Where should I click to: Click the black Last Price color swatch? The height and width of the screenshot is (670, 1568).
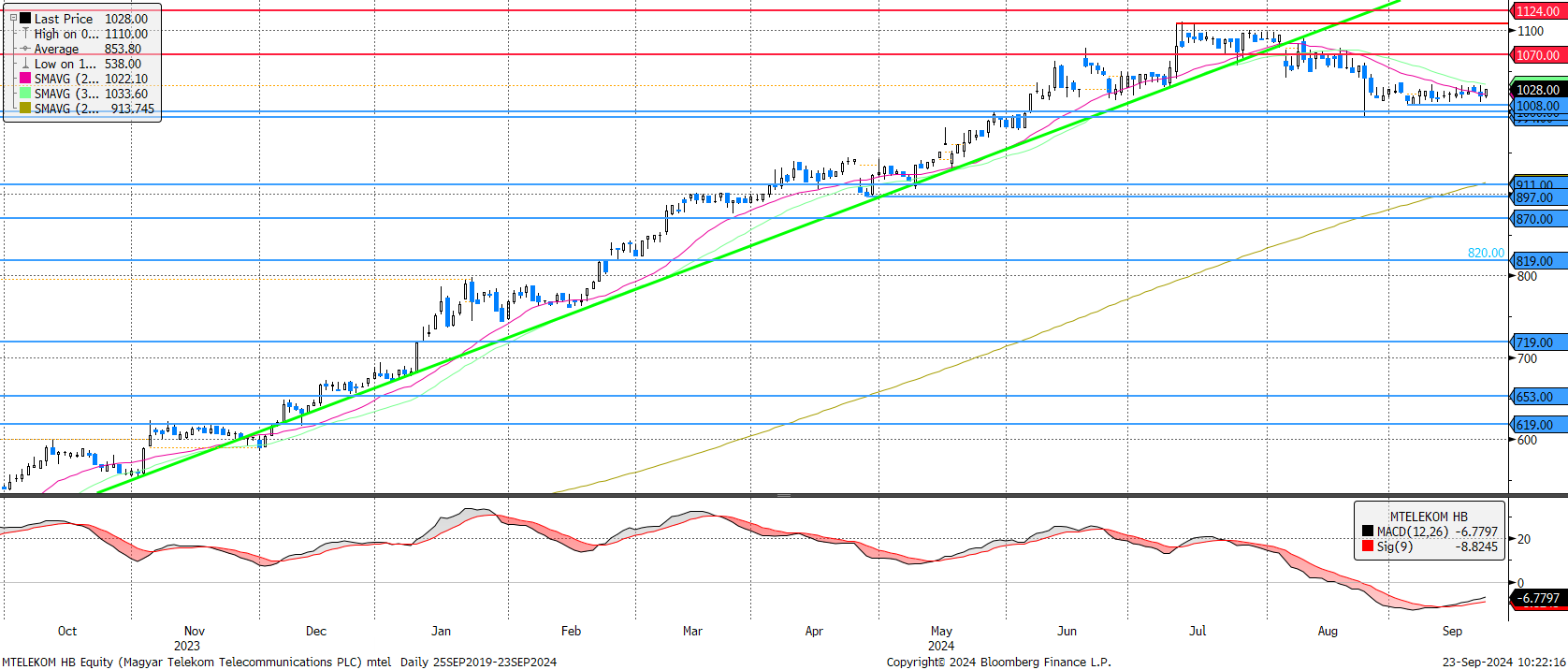pyautogui.click(x=25, y=18)
